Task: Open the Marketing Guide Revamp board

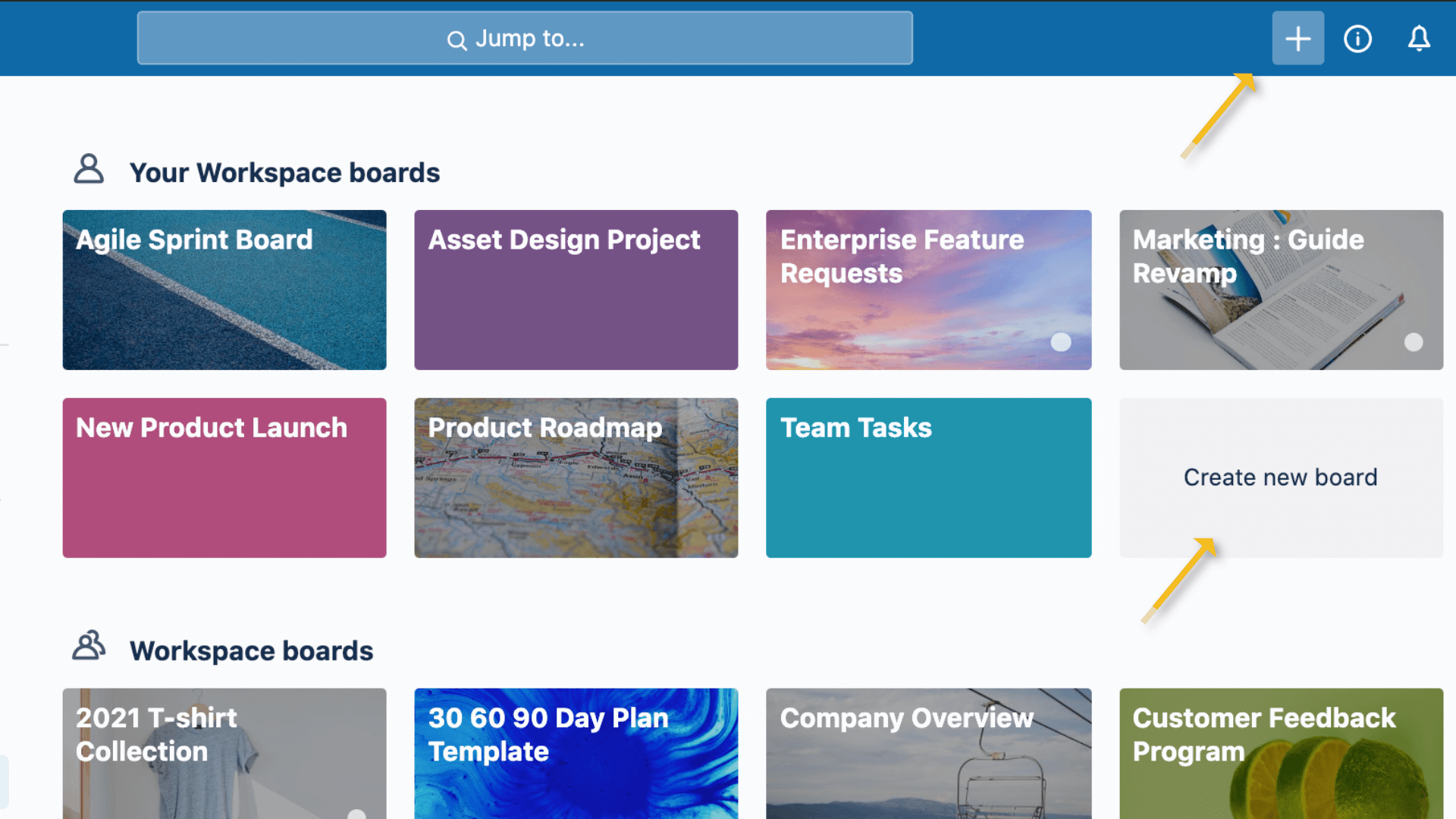Action: point(1280,289)
